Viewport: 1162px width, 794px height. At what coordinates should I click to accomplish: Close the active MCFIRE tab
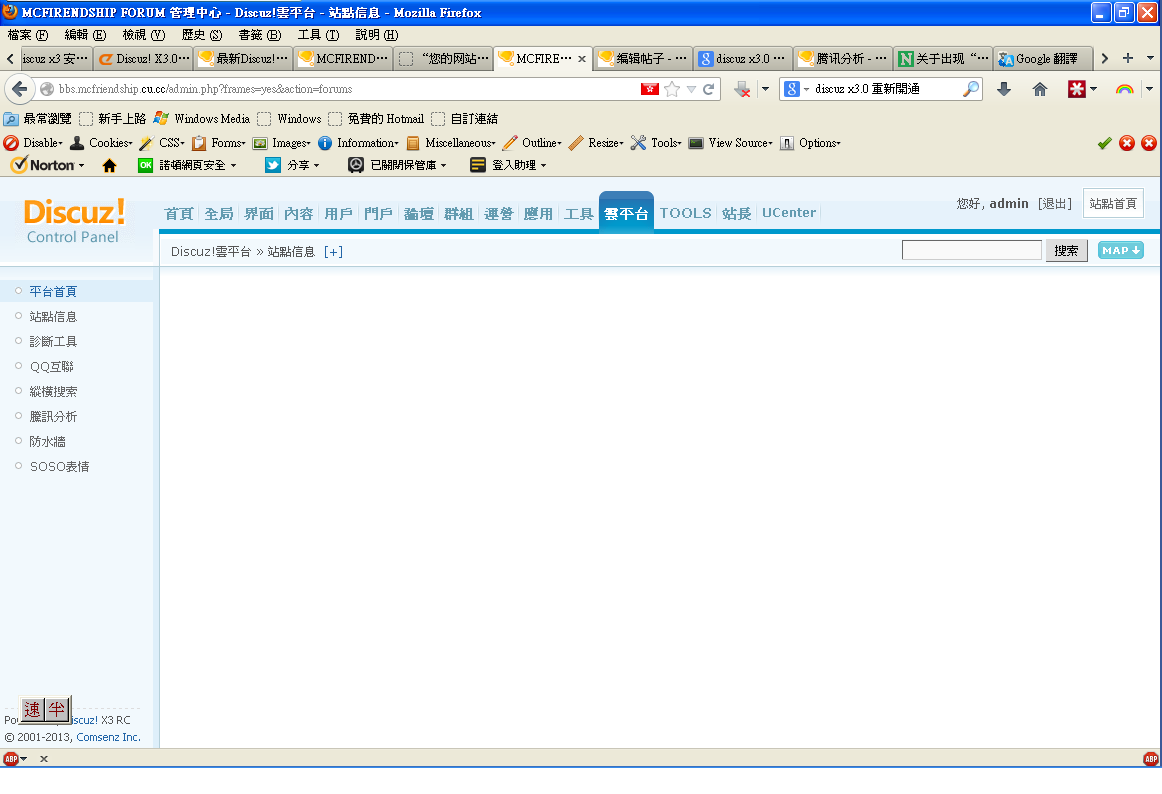[582, 59]
